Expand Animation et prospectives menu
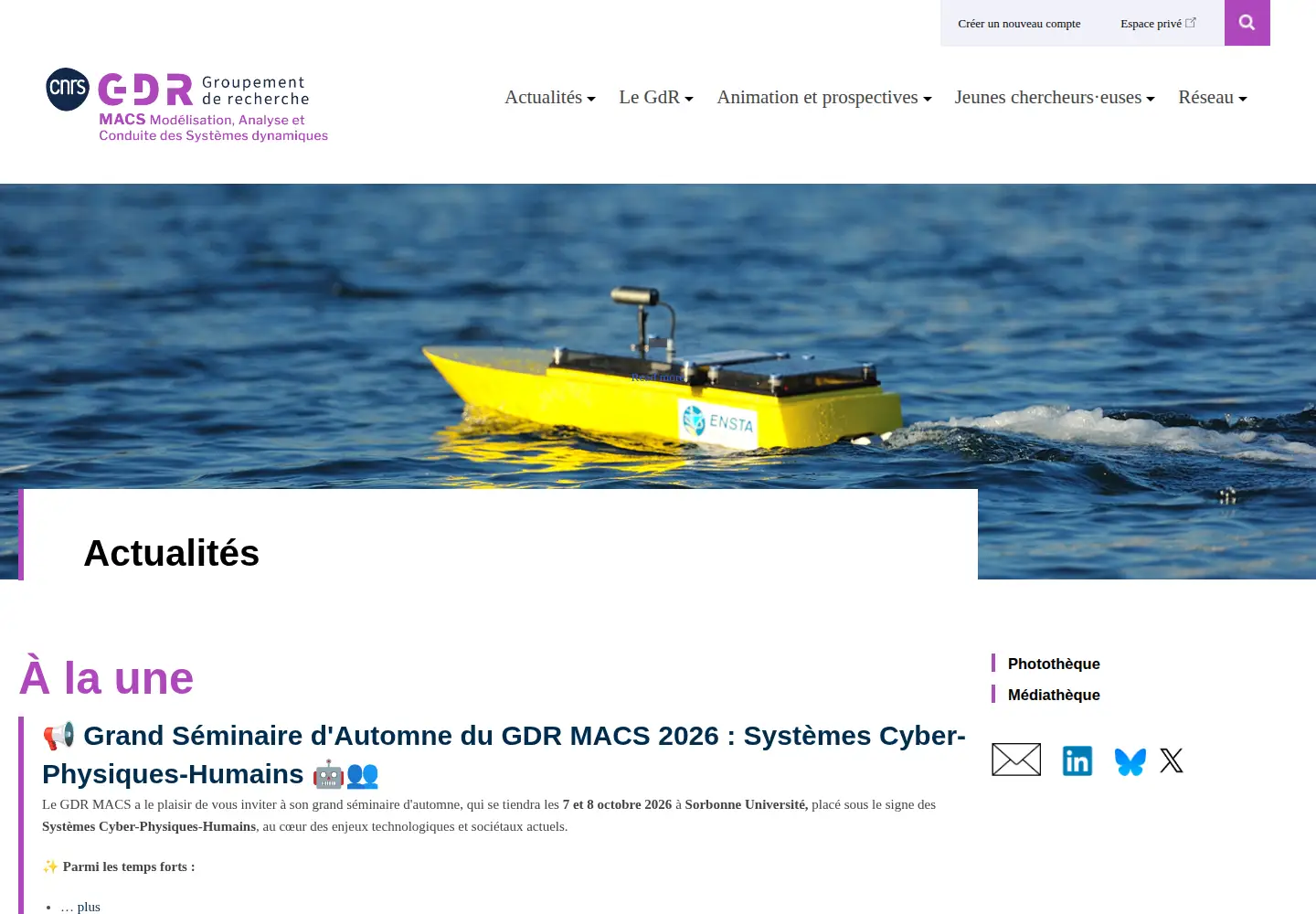The height and width of the screenshot is (914, 1316). 824,97
